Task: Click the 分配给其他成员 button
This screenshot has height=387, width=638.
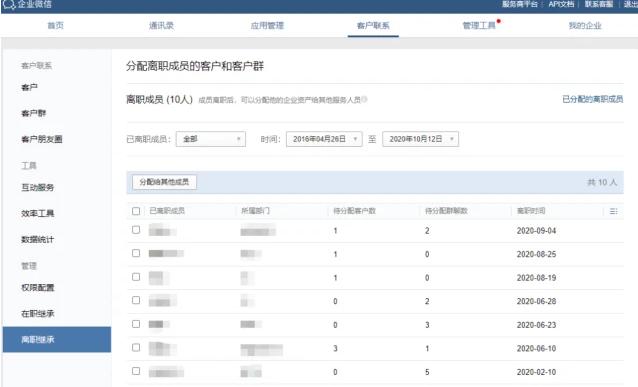Action: pyautogui.click(x=164, y=182)
